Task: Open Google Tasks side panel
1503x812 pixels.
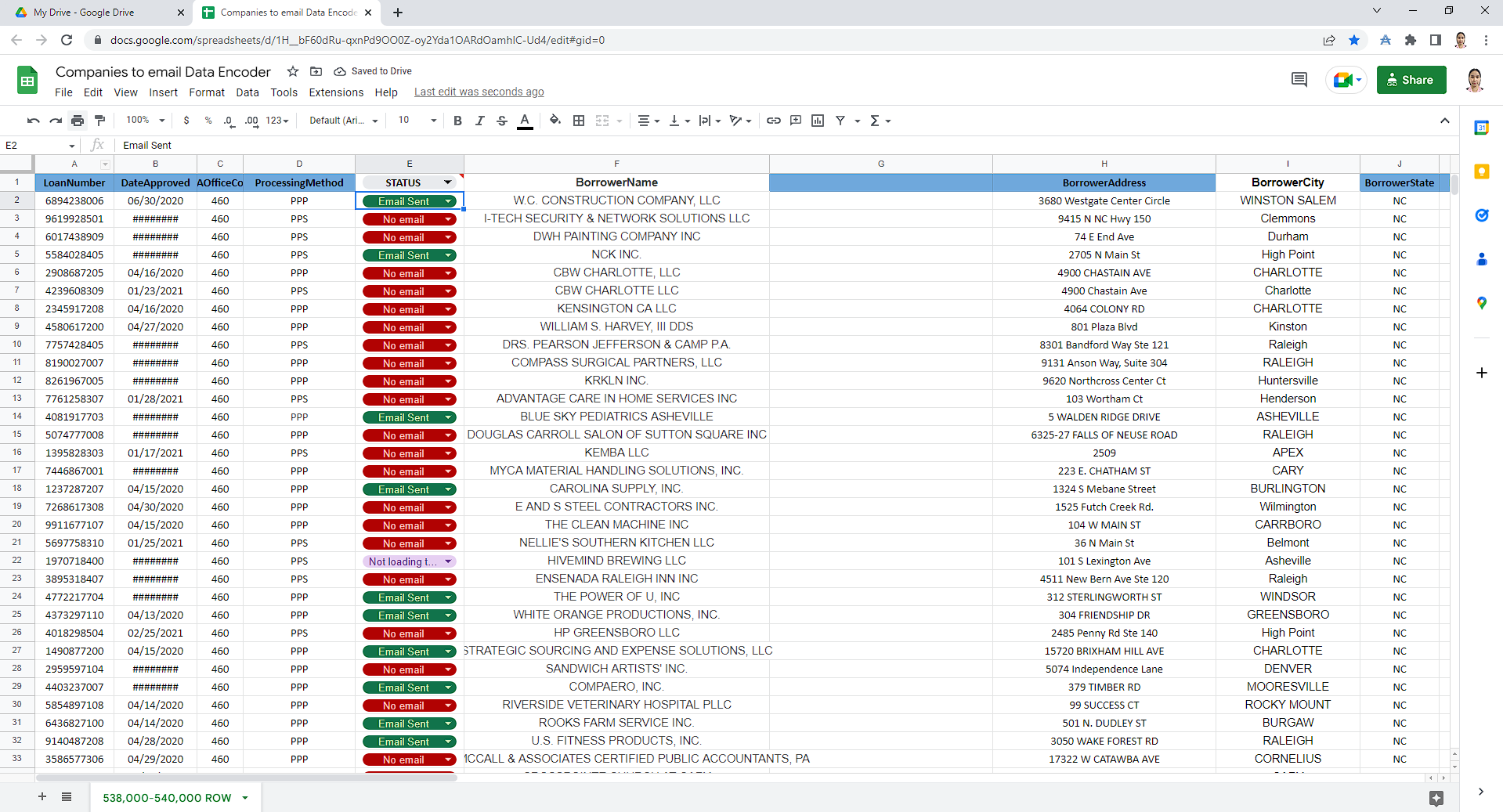Action: (x=1481, y=215)
